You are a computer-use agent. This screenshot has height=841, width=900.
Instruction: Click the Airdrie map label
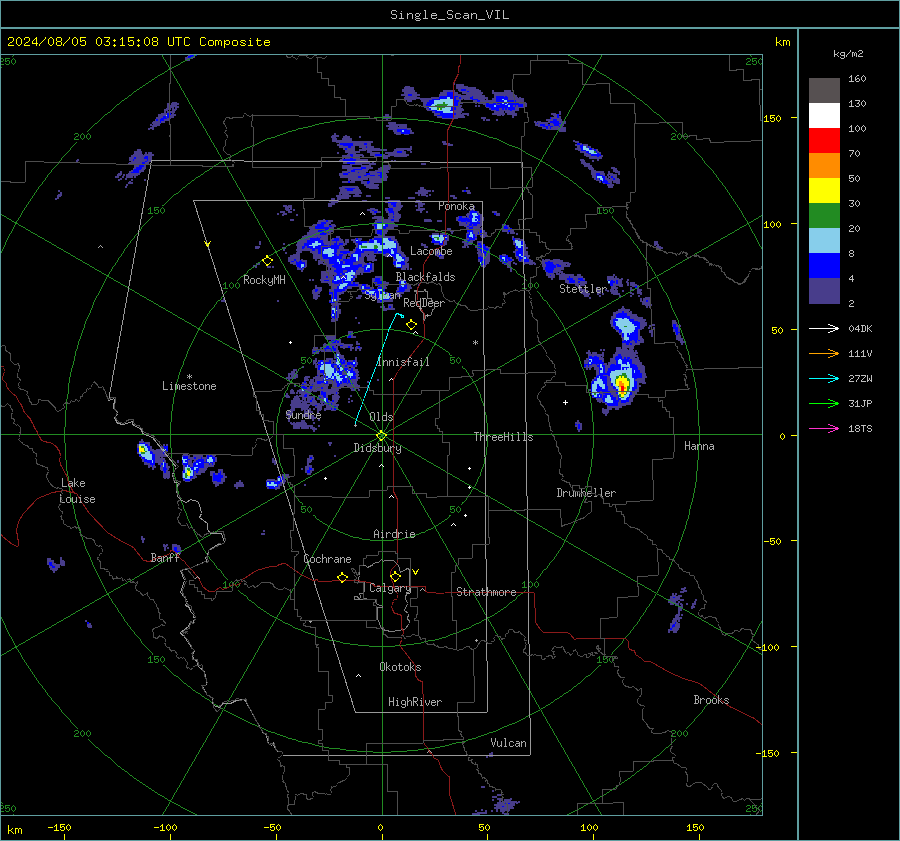click(394, 534)
